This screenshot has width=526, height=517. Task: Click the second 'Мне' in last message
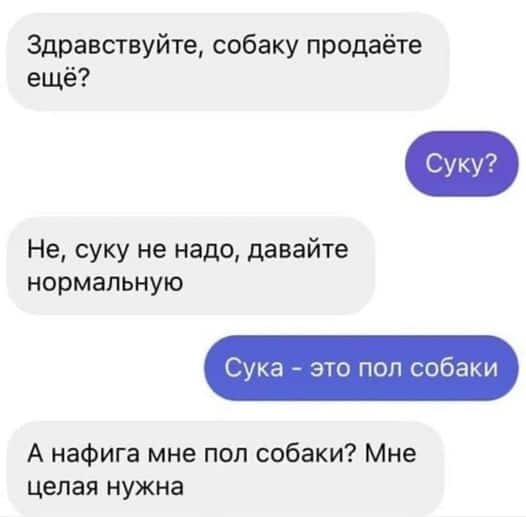(390, 453)
